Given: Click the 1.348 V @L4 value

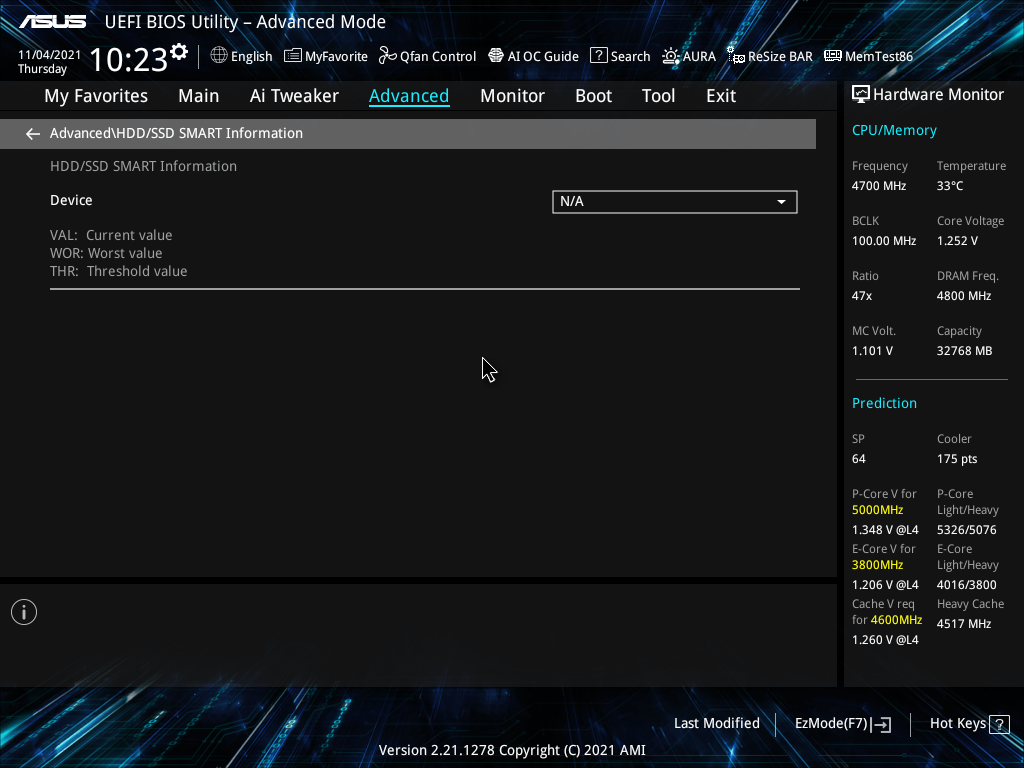Looking at the screenshot, I should [x=885, y=530].
